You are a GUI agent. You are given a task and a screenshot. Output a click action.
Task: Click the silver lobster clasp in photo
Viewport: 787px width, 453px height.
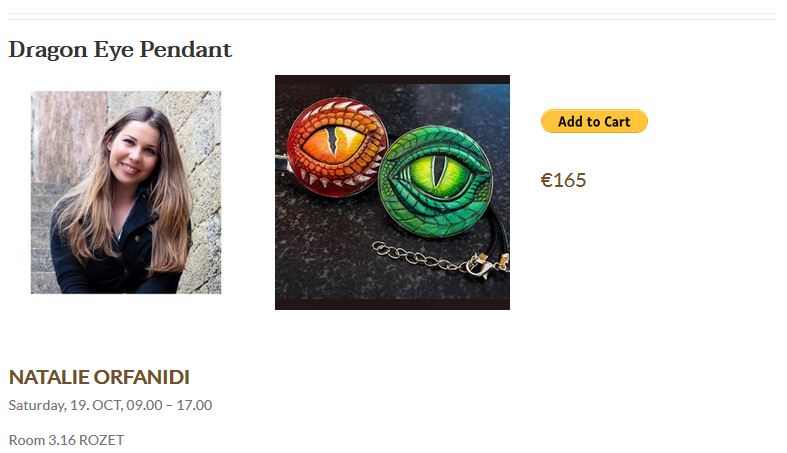point(478,266)
